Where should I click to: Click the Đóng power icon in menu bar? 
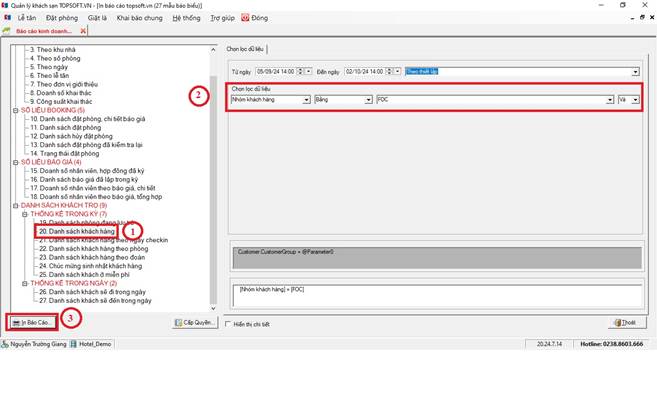click(x=245, y=18)
